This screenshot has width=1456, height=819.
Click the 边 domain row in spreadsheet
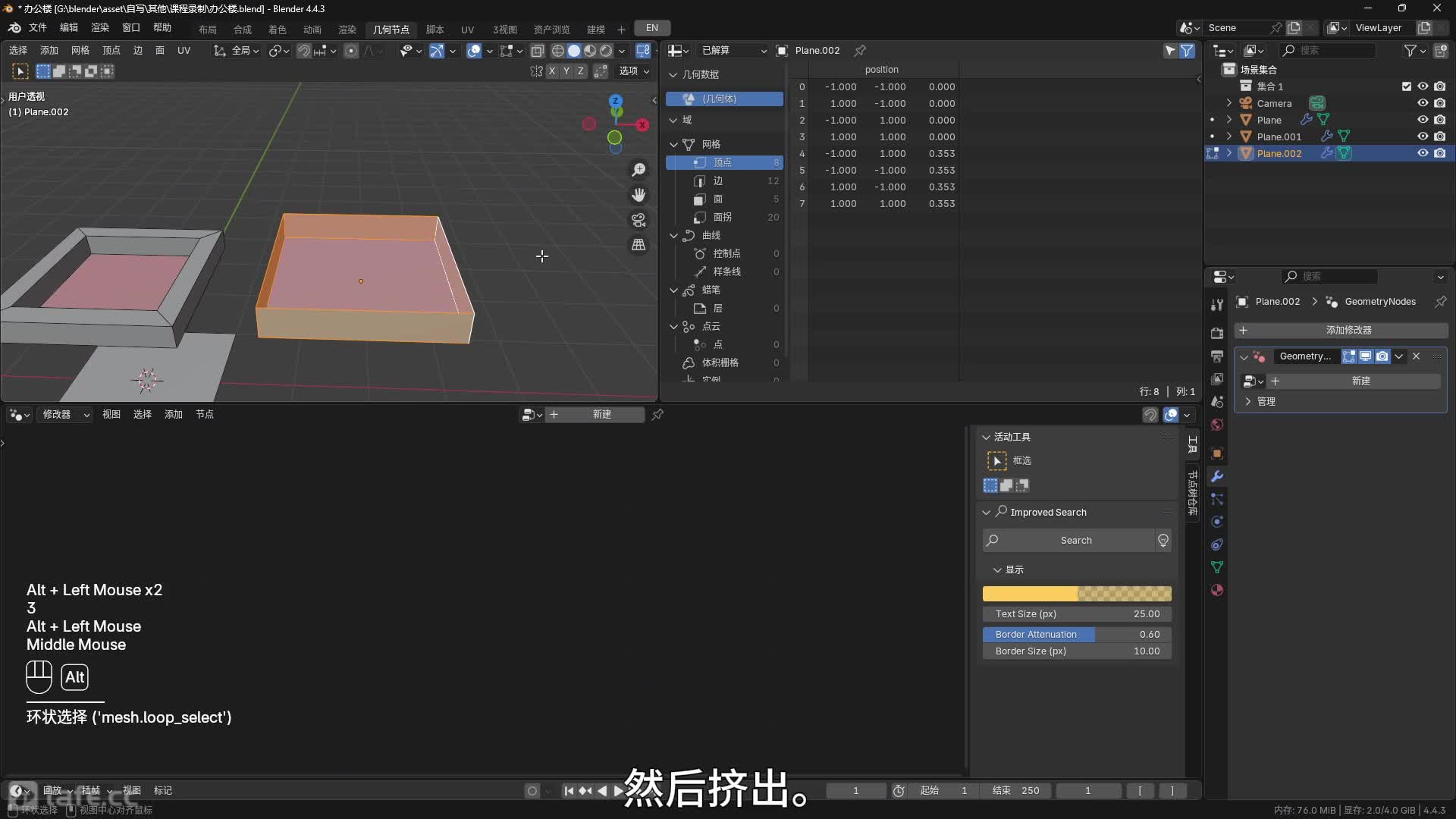click(x=725, y=181)
